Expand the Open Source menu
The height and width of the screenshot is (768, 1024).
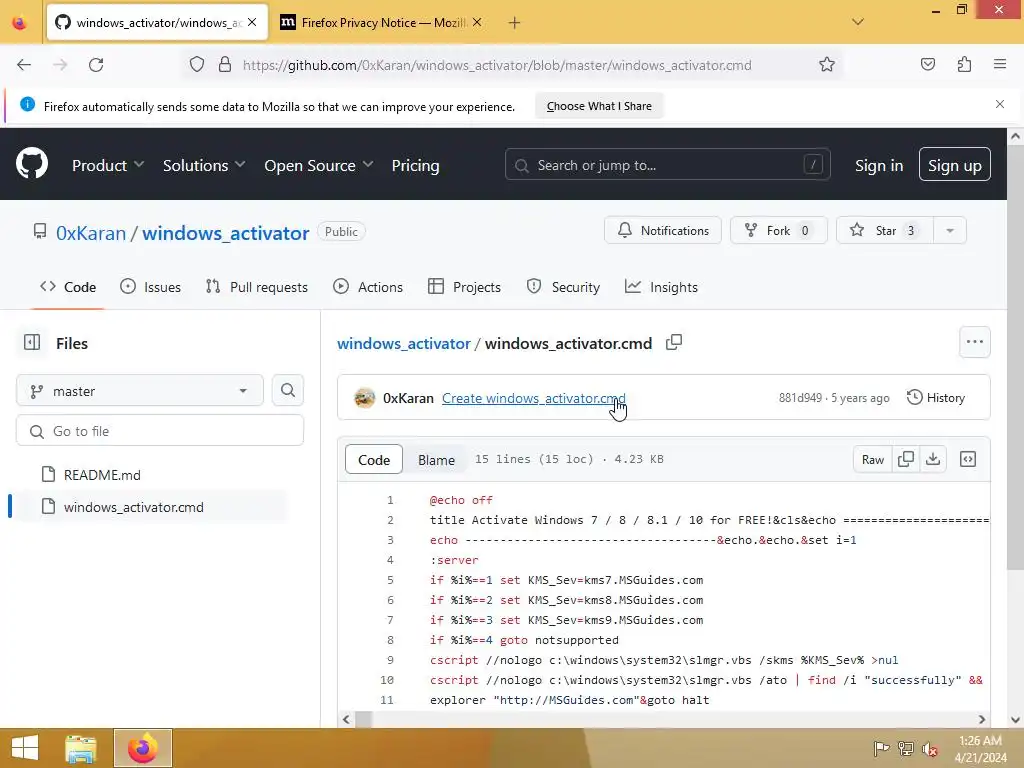[x=319, y=165]
